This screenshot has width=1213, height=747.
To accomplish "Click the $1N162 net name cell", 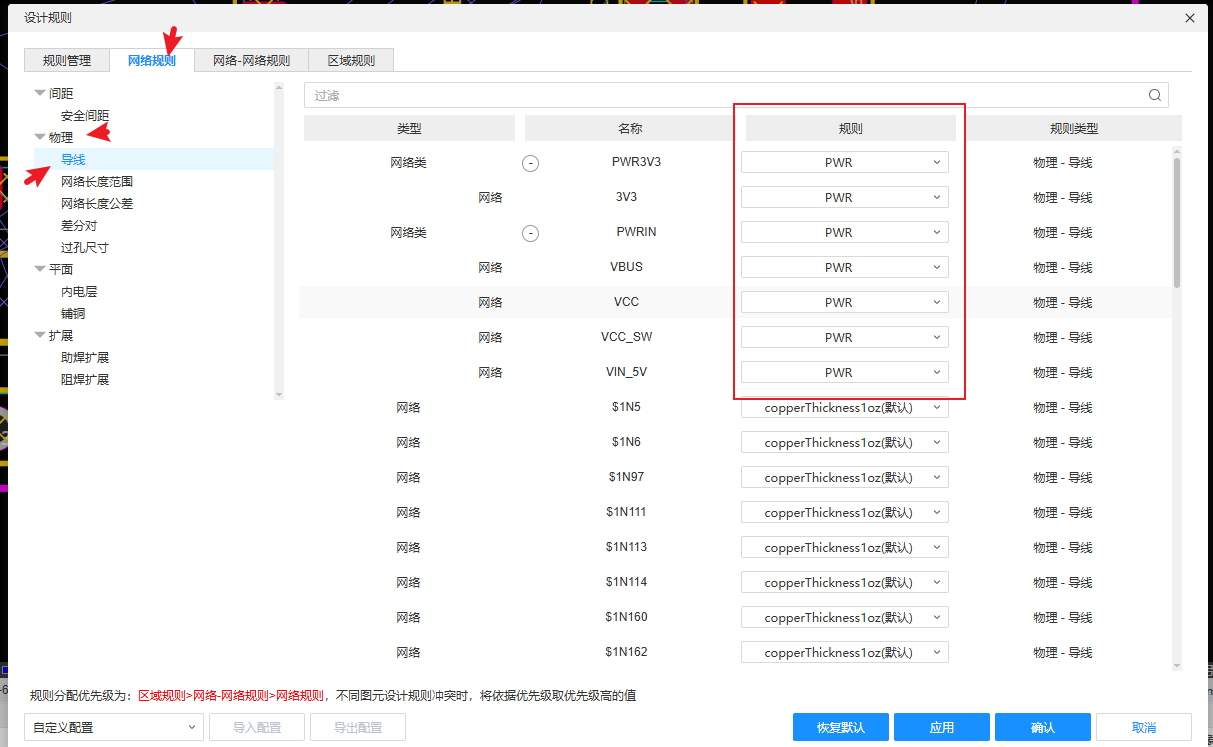I will pyautogui.click(x=626, y=652).
